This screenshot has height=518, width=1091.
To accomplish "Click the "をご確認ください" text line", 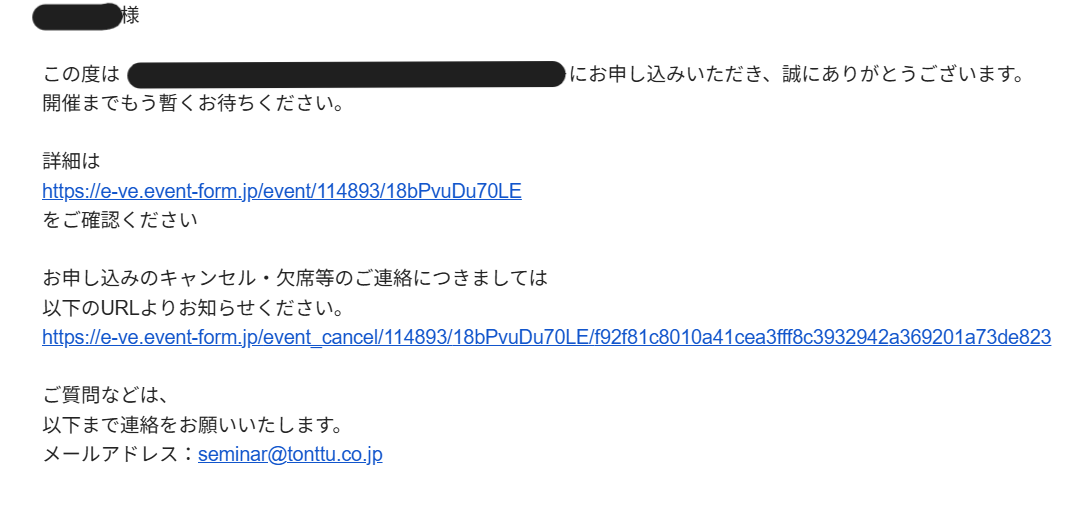I will click(x=120, y=220).
